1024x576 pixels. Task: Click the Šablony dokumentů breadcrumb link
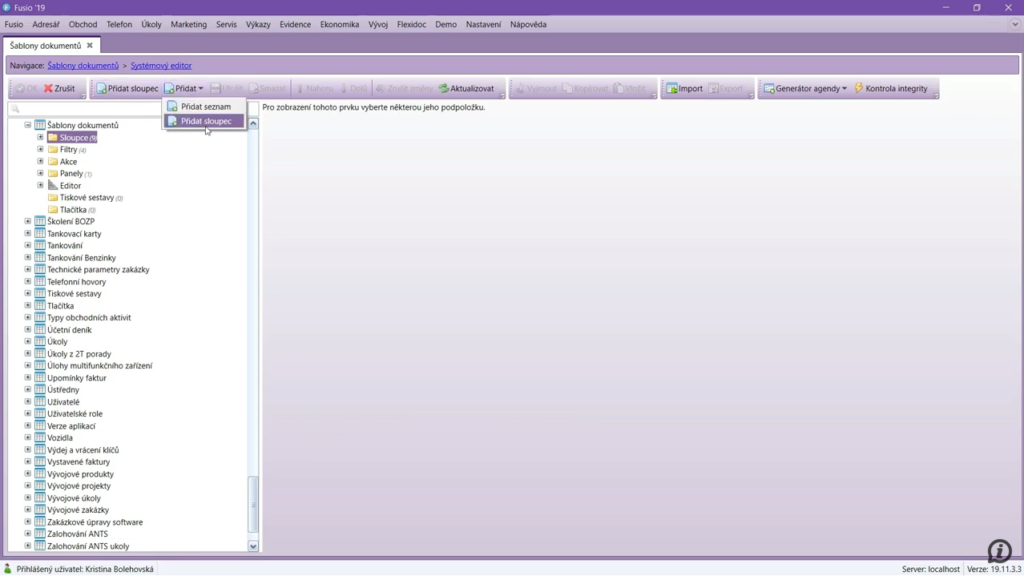[83, 66]
